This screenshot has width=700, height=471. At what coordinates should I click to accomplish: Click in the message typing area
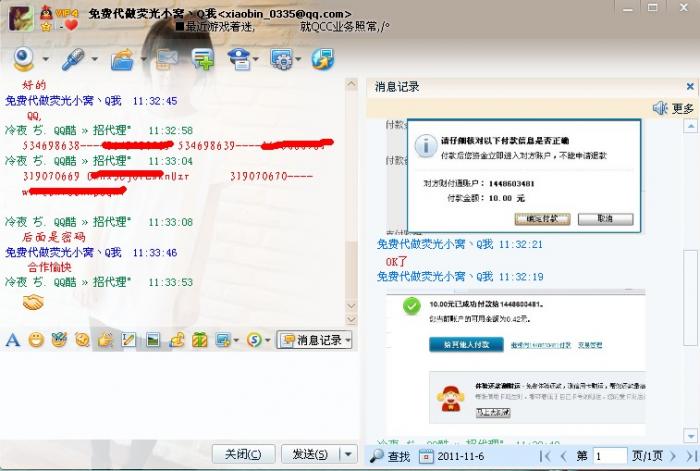pyautogui.click(x=179, y=395)
